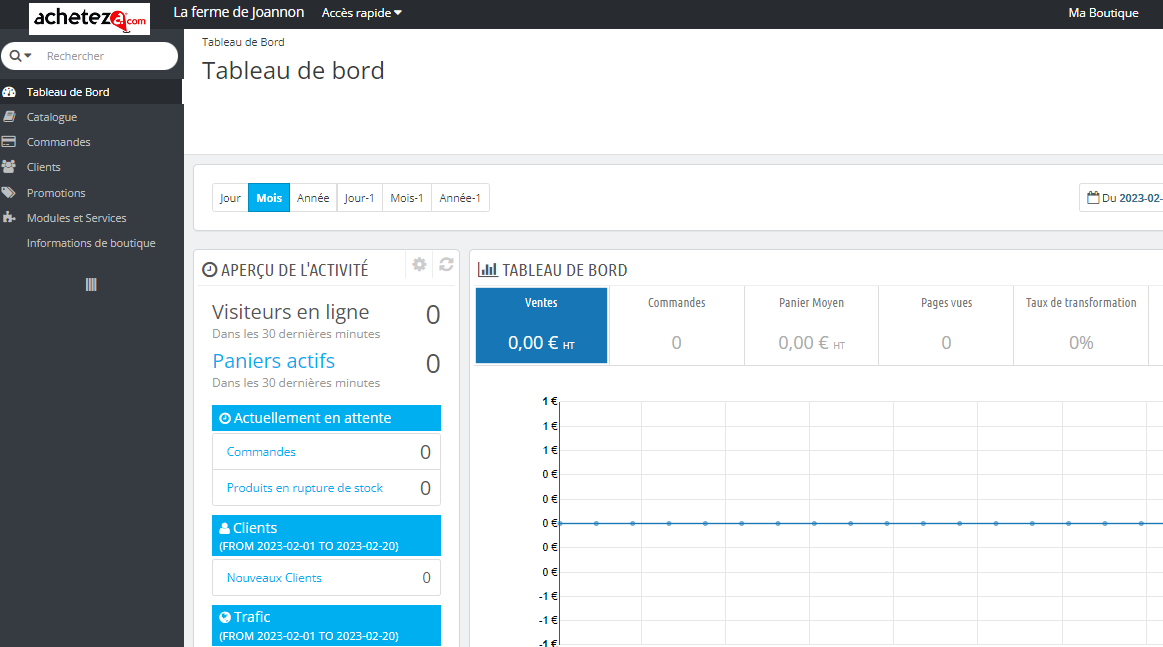Click the Modules et Services puzzle icon

tap(9, 218)
